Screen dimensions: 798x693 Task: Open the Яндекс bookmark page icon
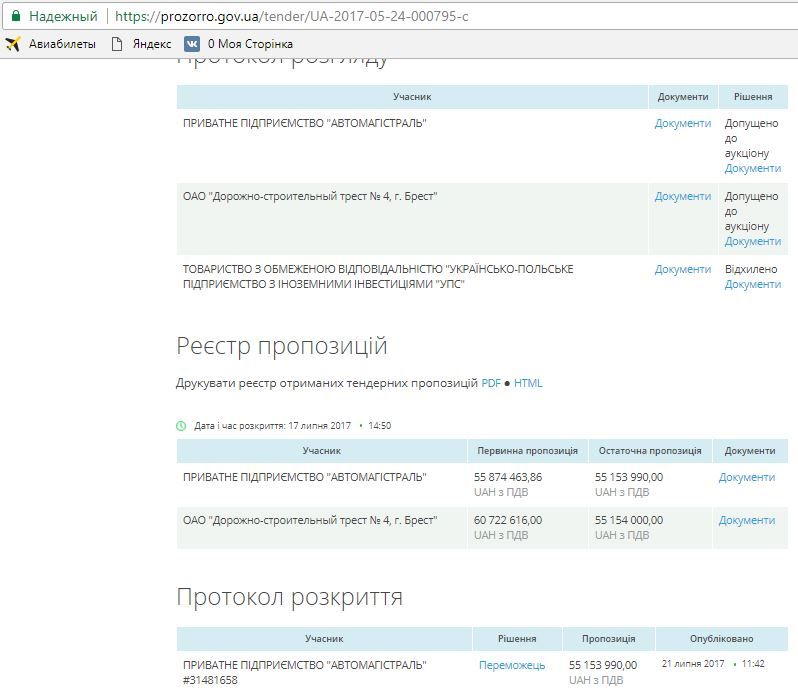click(117, 44)
